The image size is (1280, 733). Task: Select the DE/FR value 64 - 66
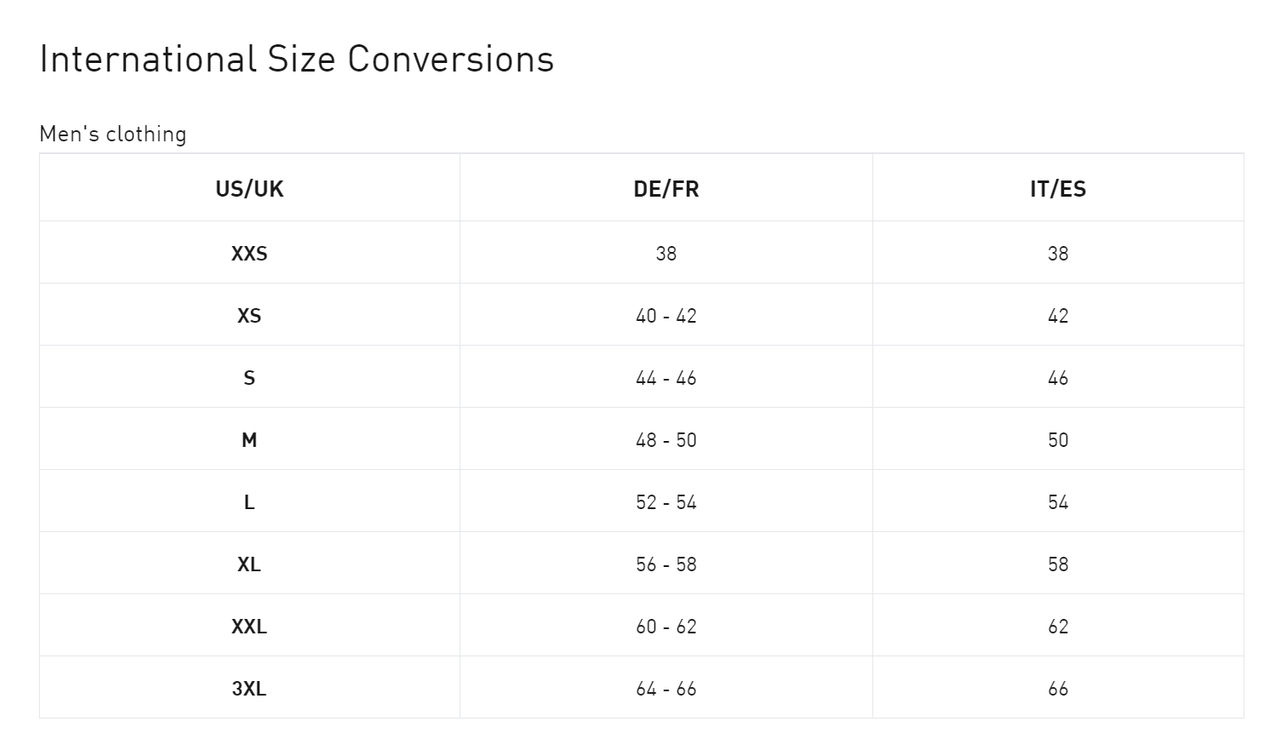[666, 689]
